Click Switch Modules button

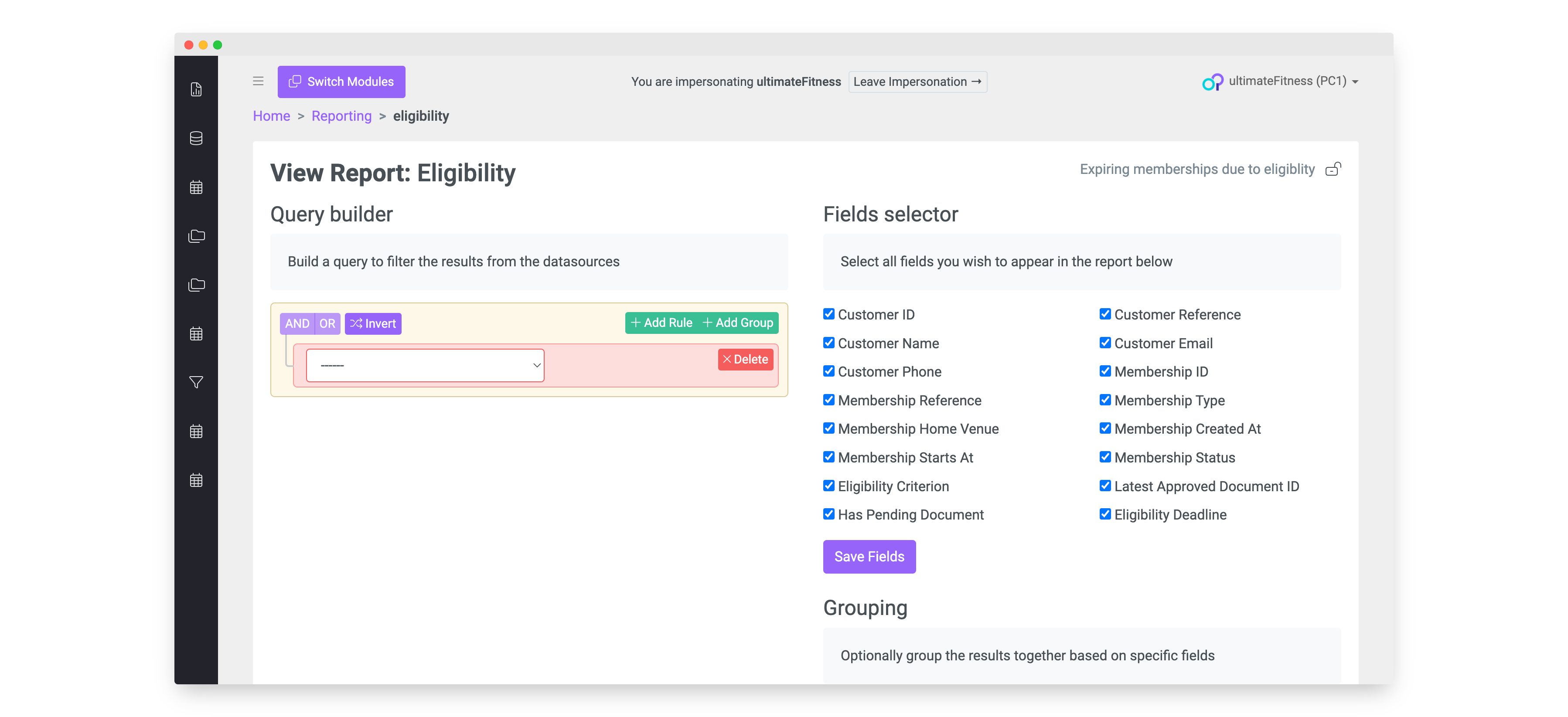coord(341,82)
